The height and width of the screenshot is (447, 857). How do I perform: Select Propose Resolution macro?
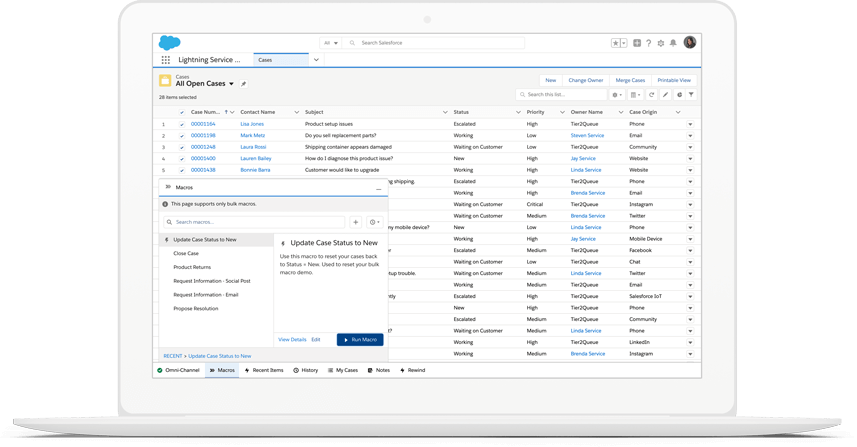(x=196, y=309)
